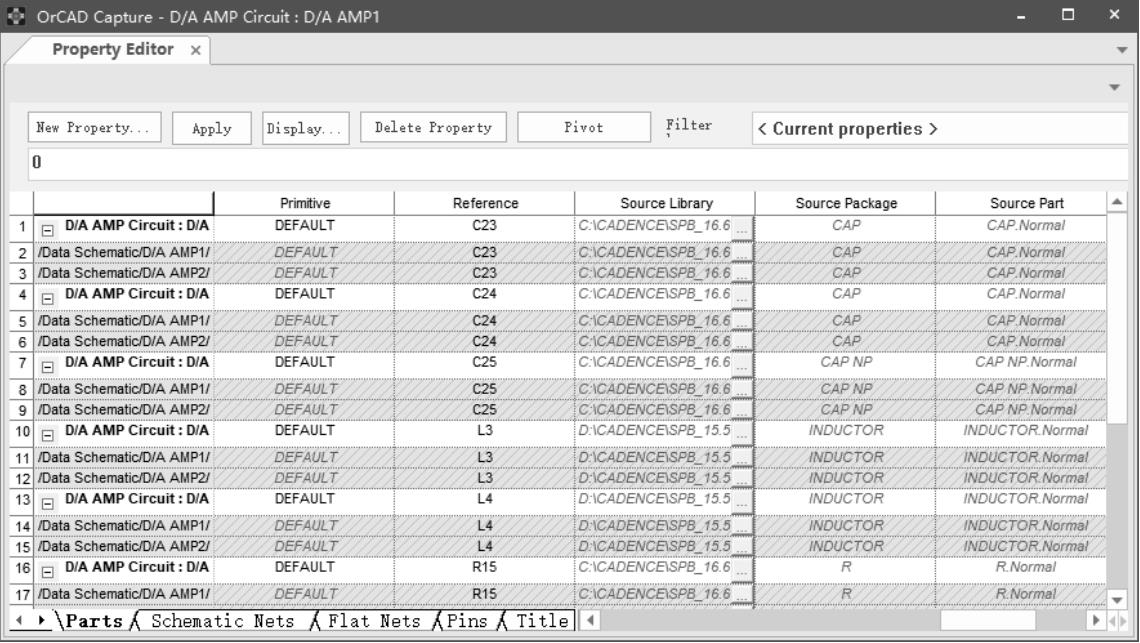Click the horizontal scrollbar thumb
The height and width of the screenshot is (643, 1140).
[x=987, y=620]
